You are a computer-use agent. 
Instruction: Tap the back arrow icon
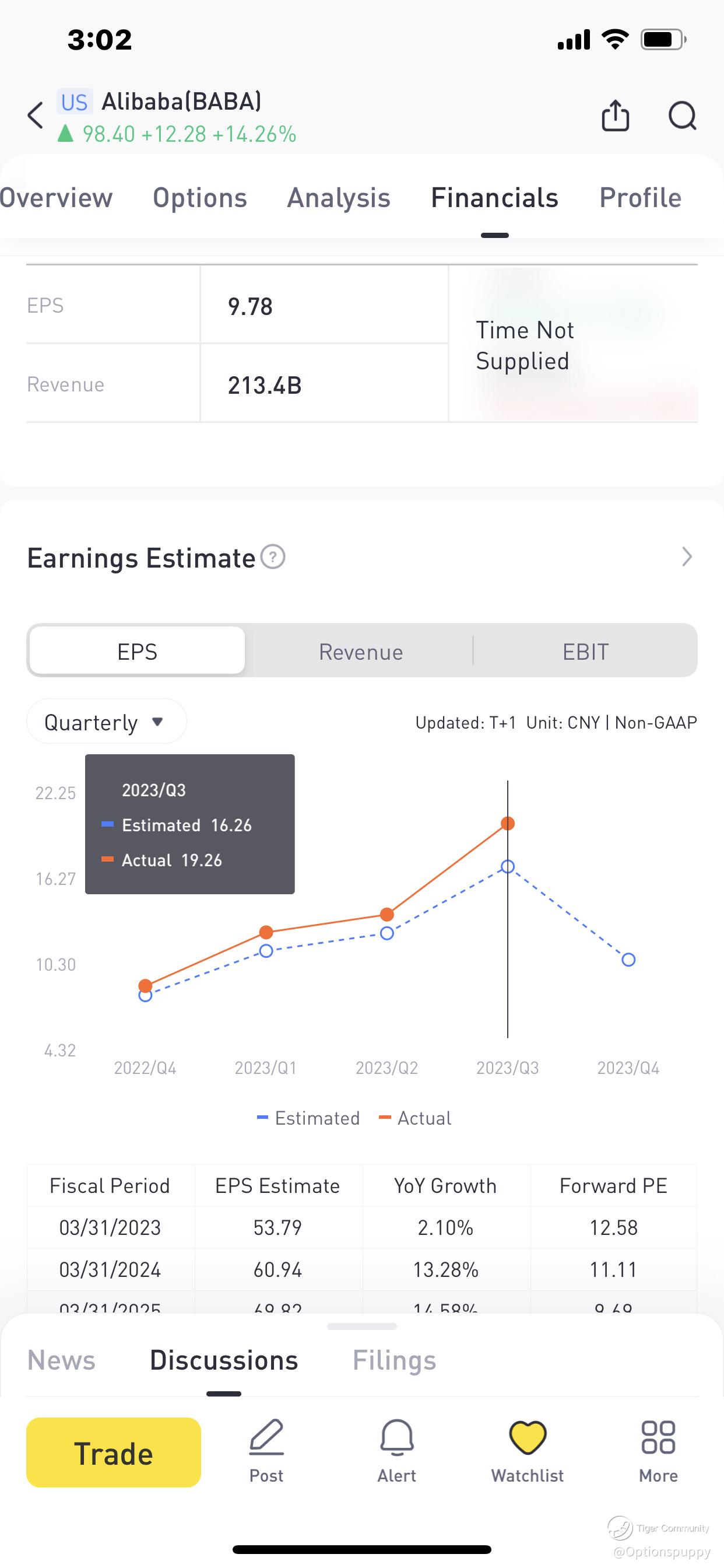coord(36,116)
